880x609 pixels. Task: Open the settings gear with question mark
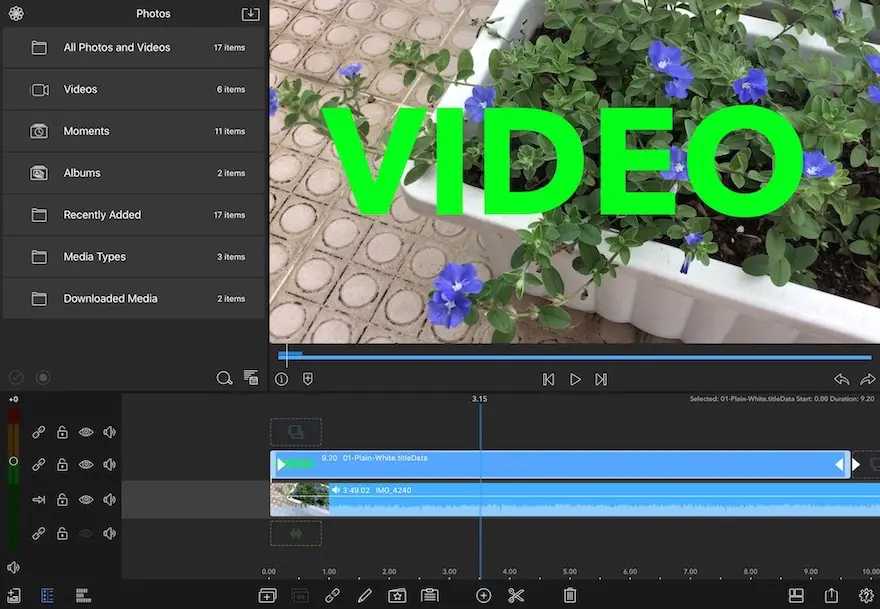point(866,595)
